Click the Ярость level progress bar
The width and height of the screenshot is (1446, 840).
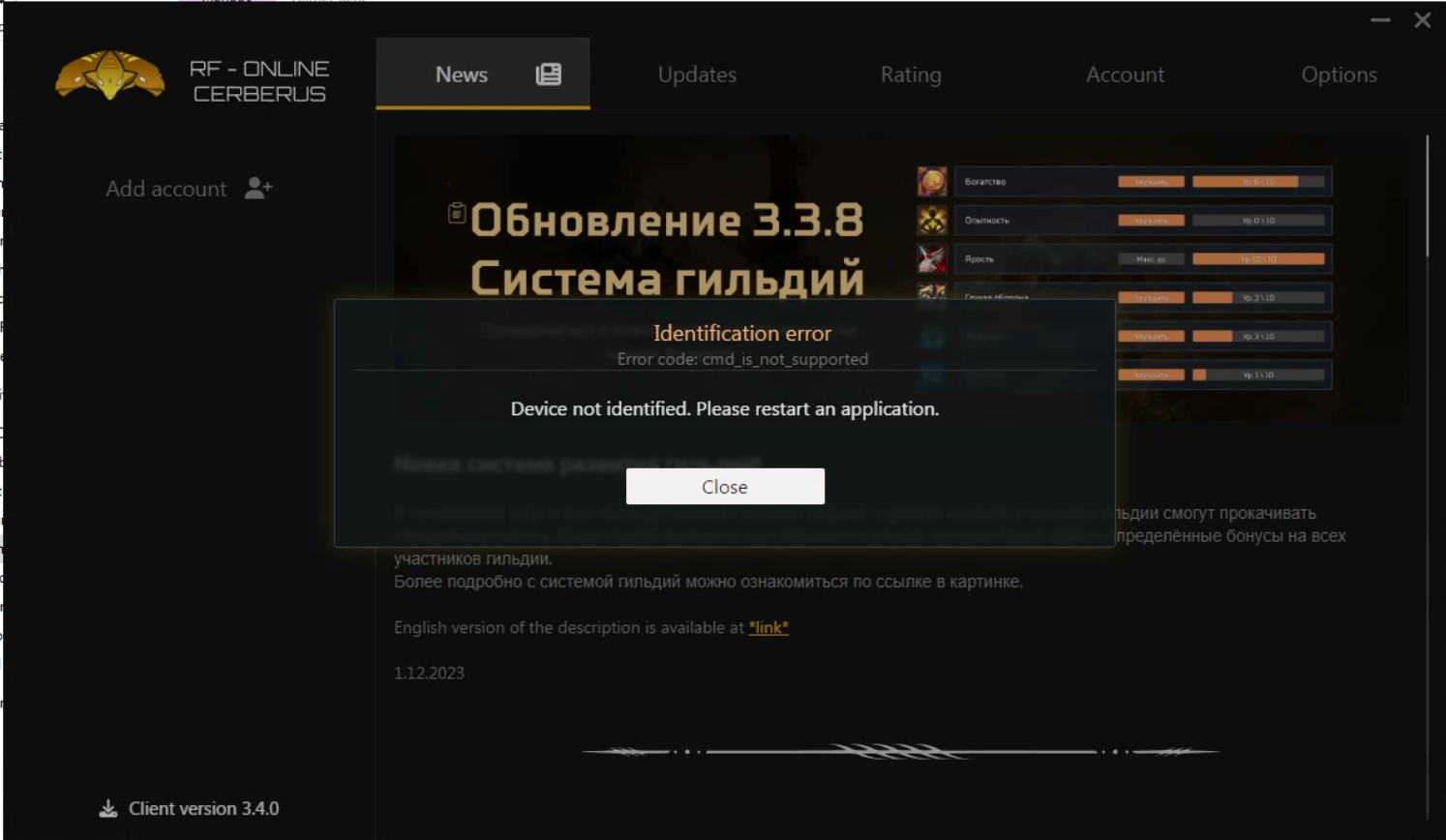[1258, 258]
